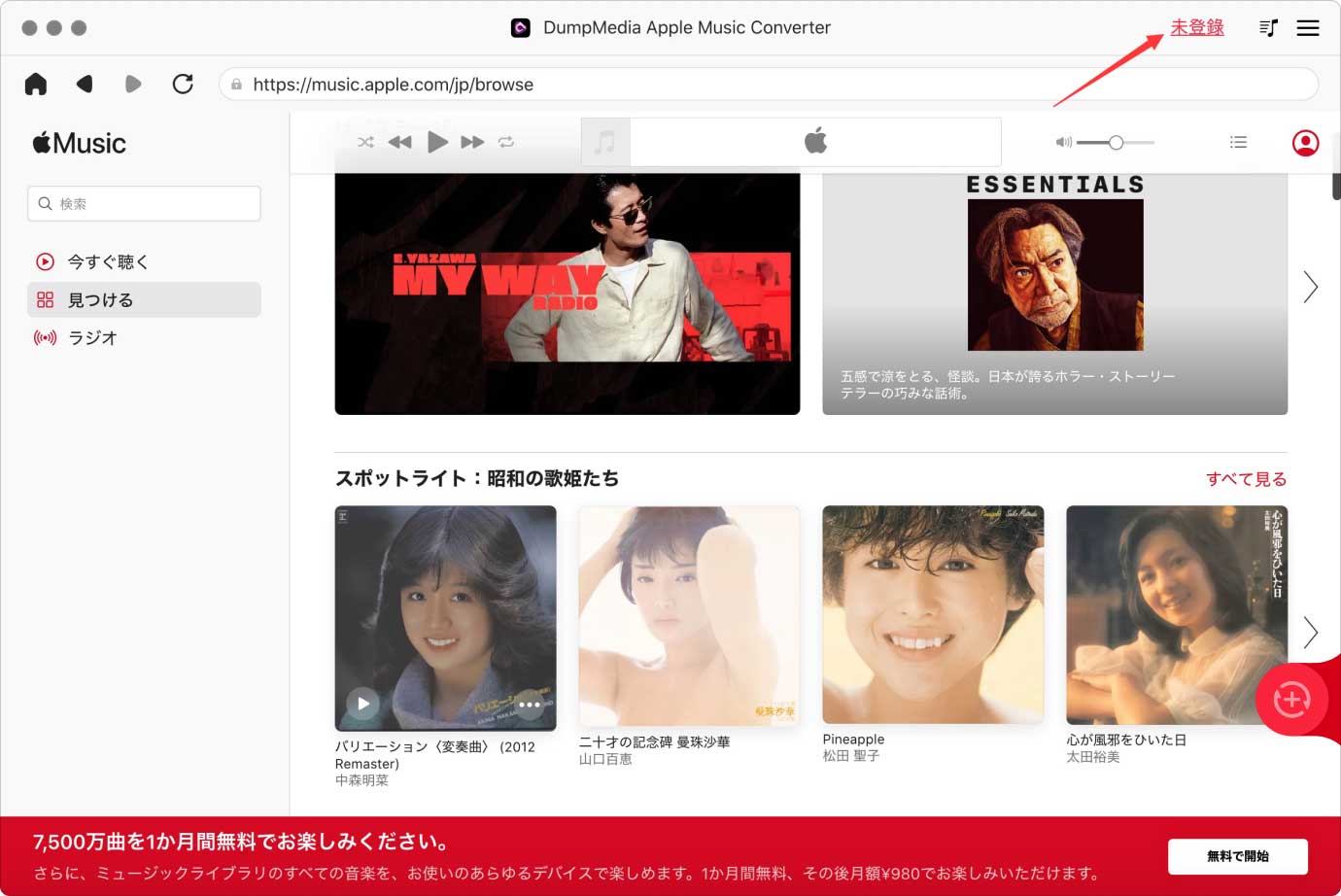Click the music note artwork placeholder
1341x896 pixels.
coord(605,143)
